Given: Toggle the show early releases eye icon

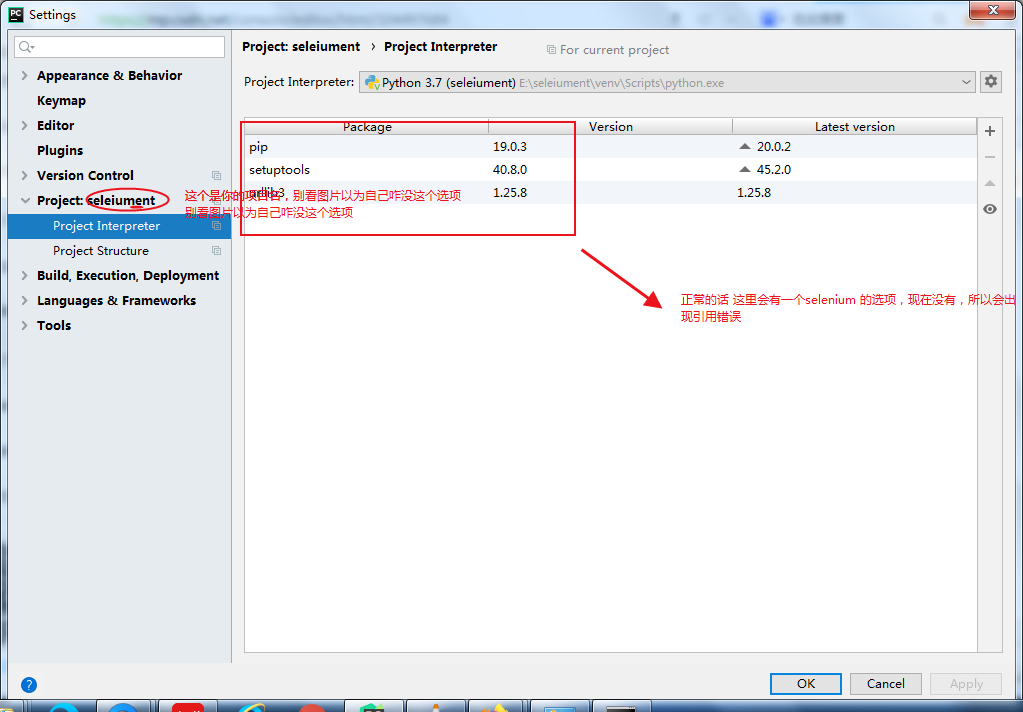Looking at the screenshot, I should [990, 209].
